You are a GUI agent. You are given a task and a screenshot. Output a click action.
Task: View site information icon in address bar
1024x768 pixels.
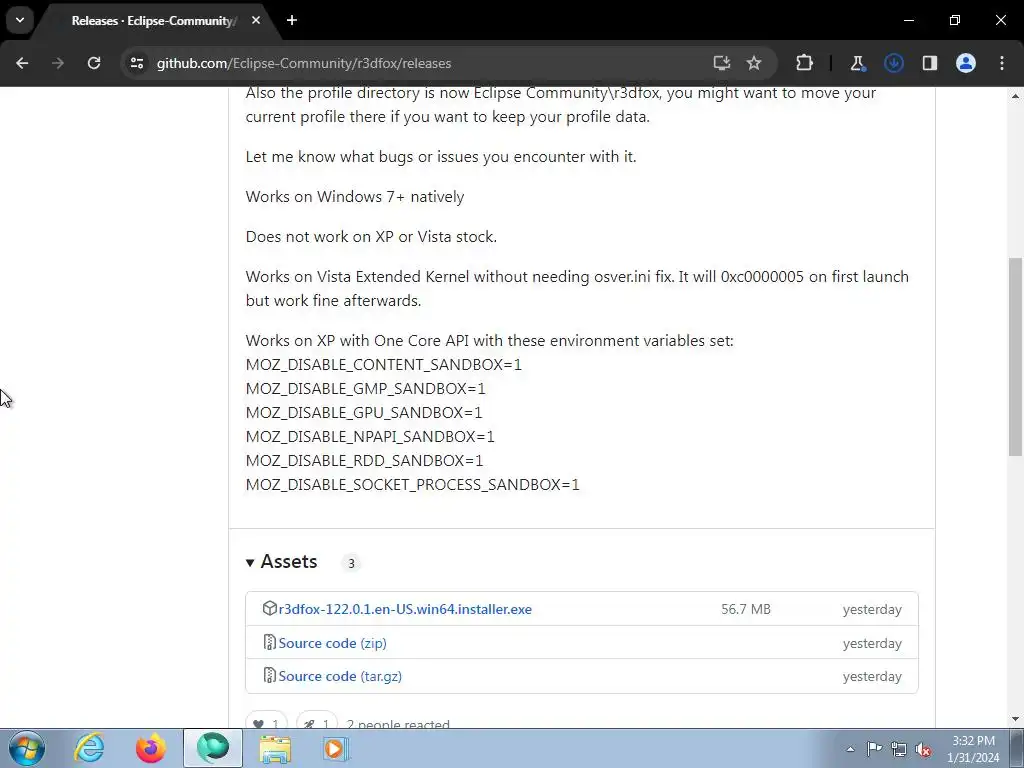tap(137, 63)
